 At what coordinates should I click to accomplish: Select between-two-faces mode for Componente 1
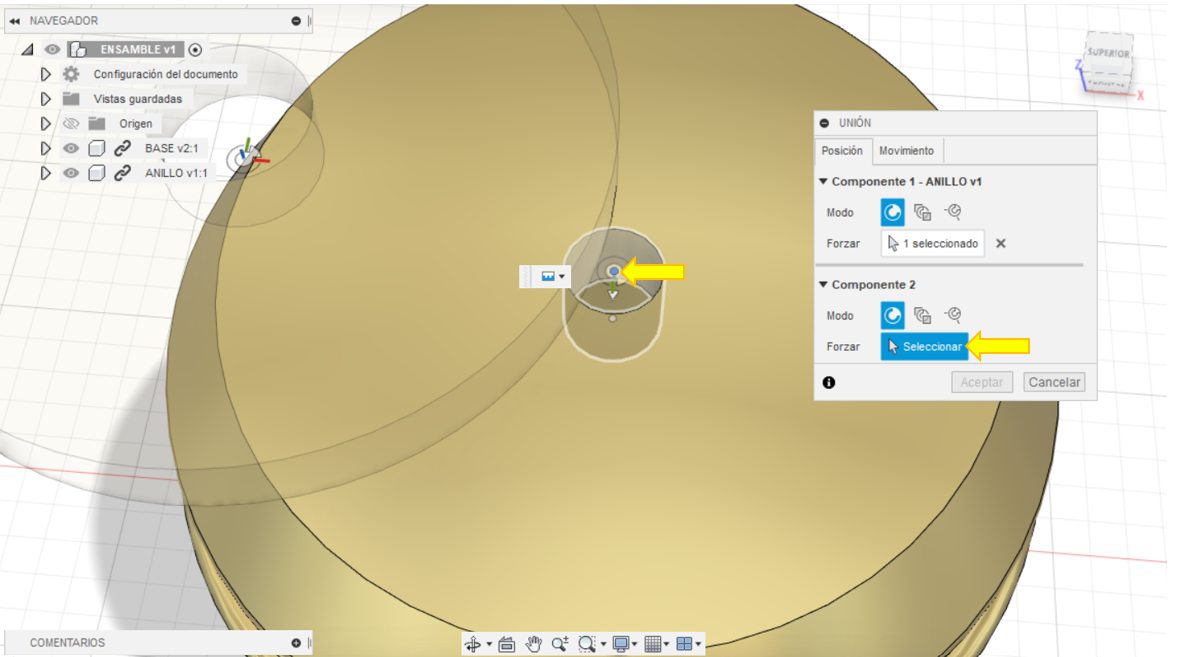[922, 213]
